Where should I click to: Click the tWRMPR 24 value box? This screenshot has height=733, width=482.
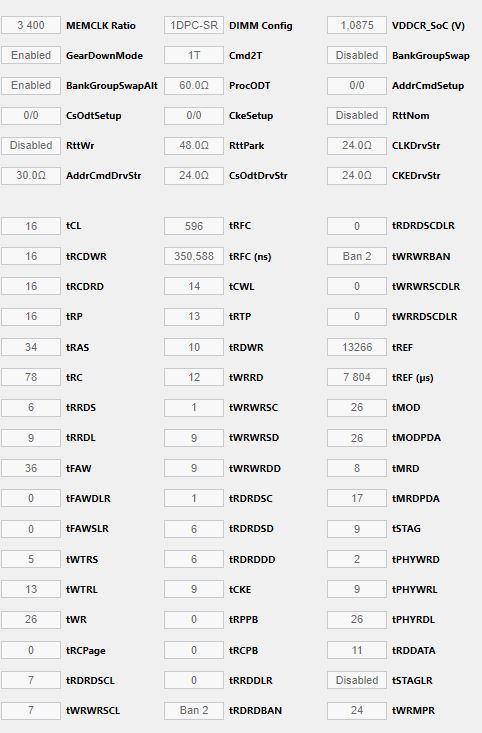[357, 711]
